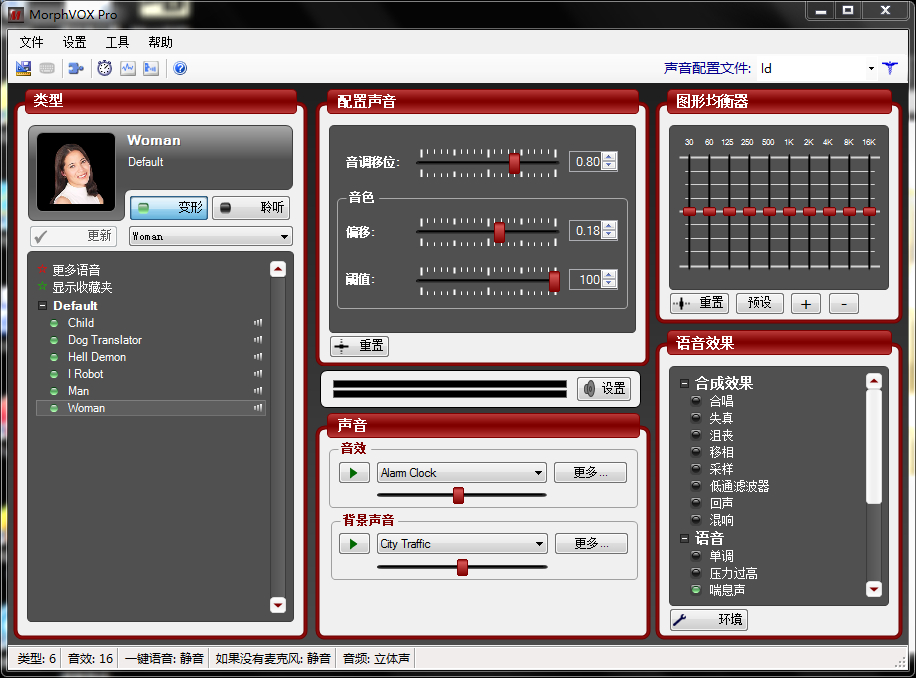Open the 设置 menu
Image resolution: width=916 pixels, height=678 pixels.
[x=74, y=42]
